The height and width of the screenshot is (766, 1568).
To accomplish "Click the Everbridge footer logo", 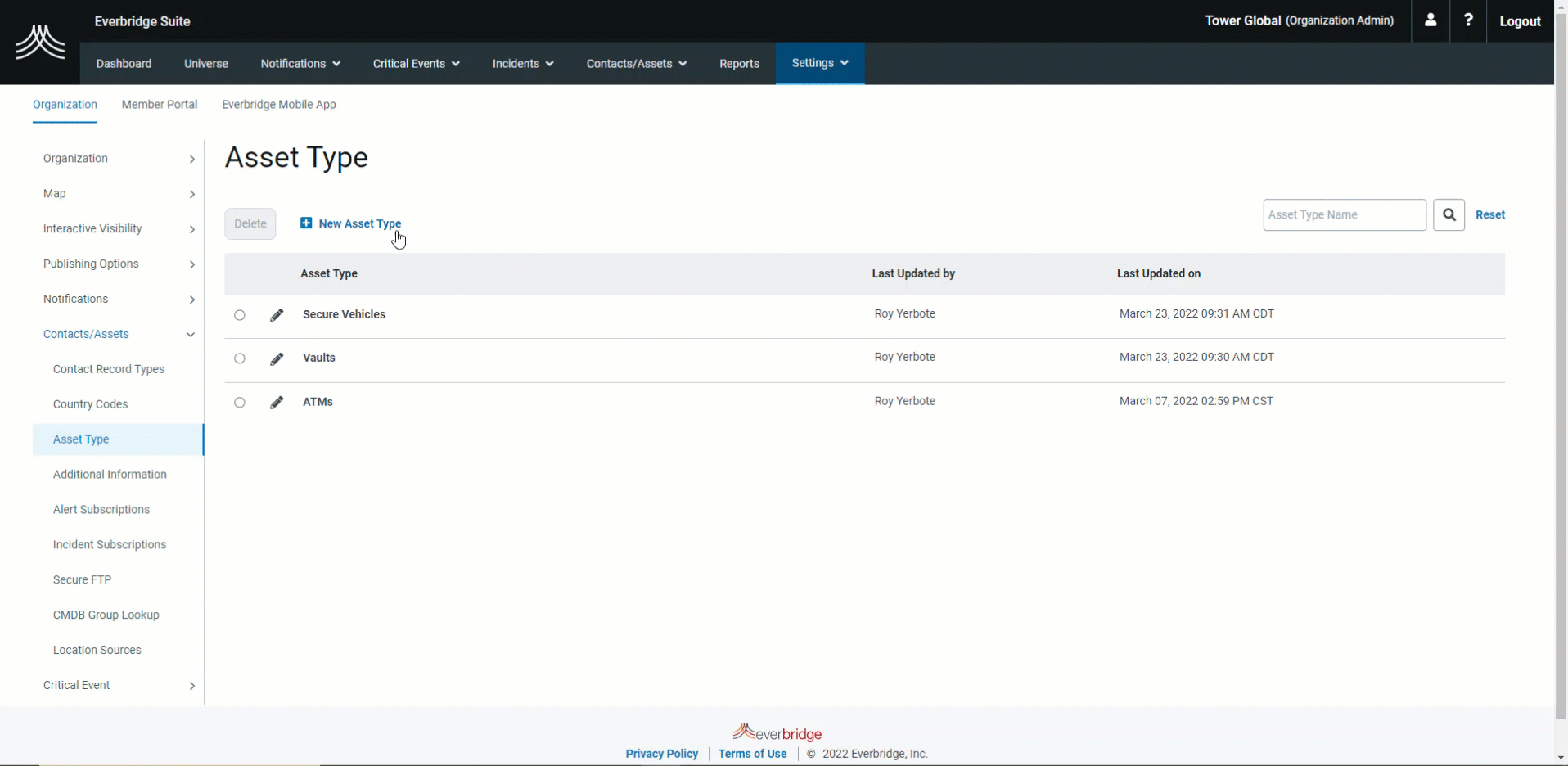I will point(777,732).
